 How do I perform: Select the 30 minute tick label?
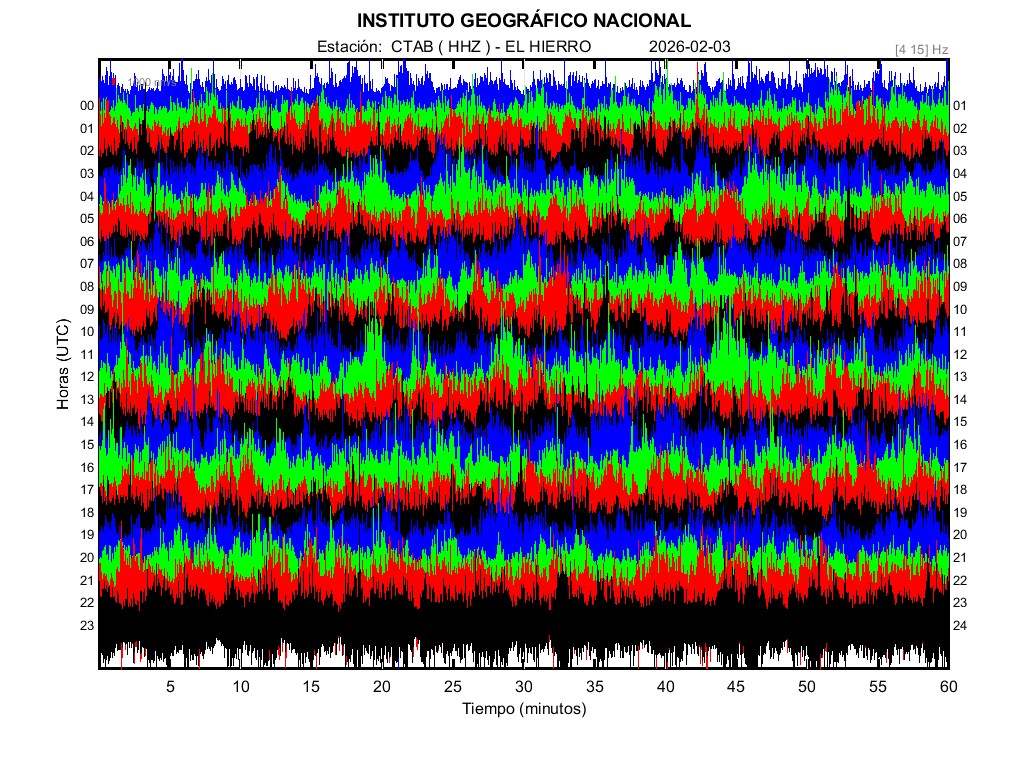point(523,686)
